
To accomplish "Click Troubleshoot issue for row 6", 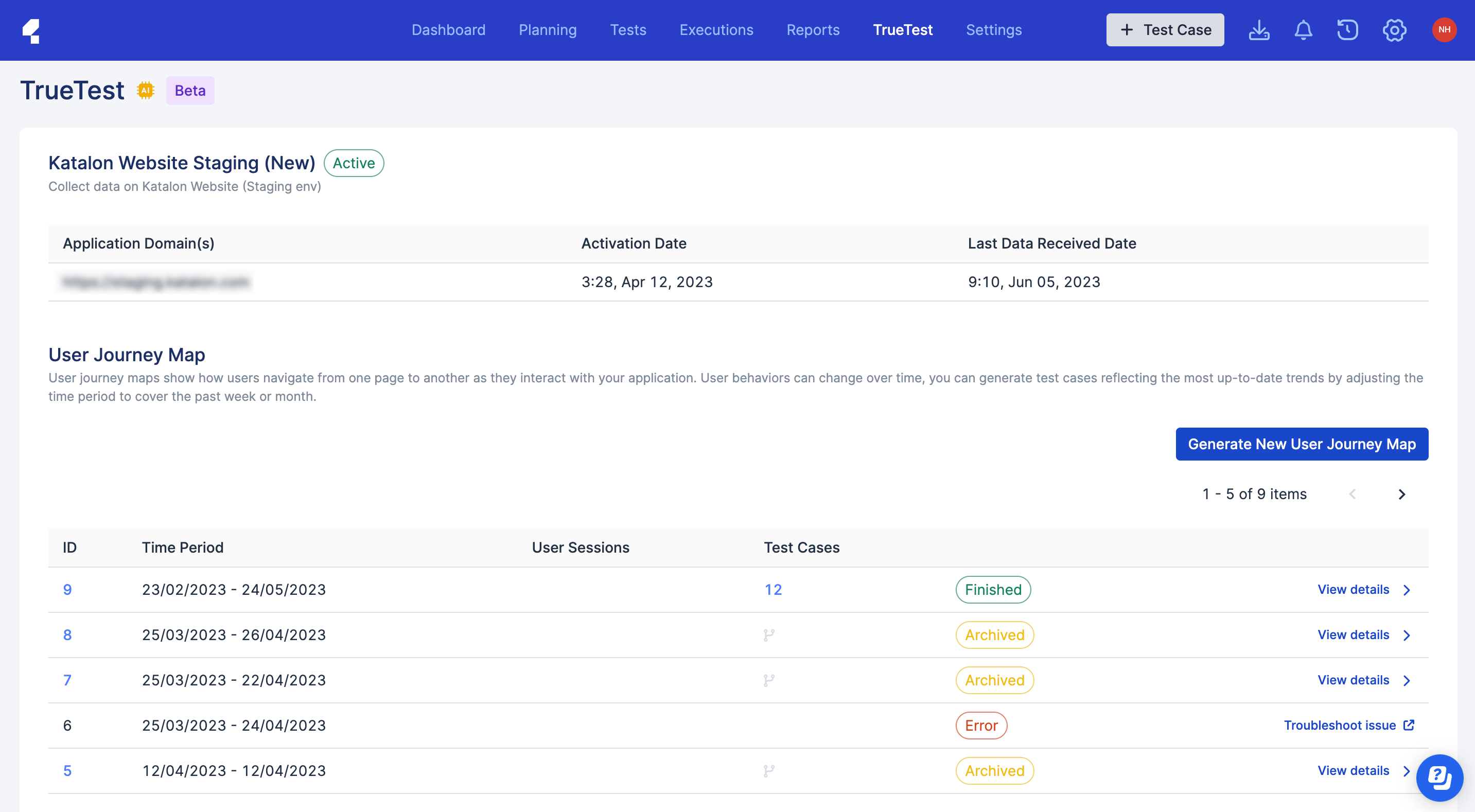I will 1339,725.
